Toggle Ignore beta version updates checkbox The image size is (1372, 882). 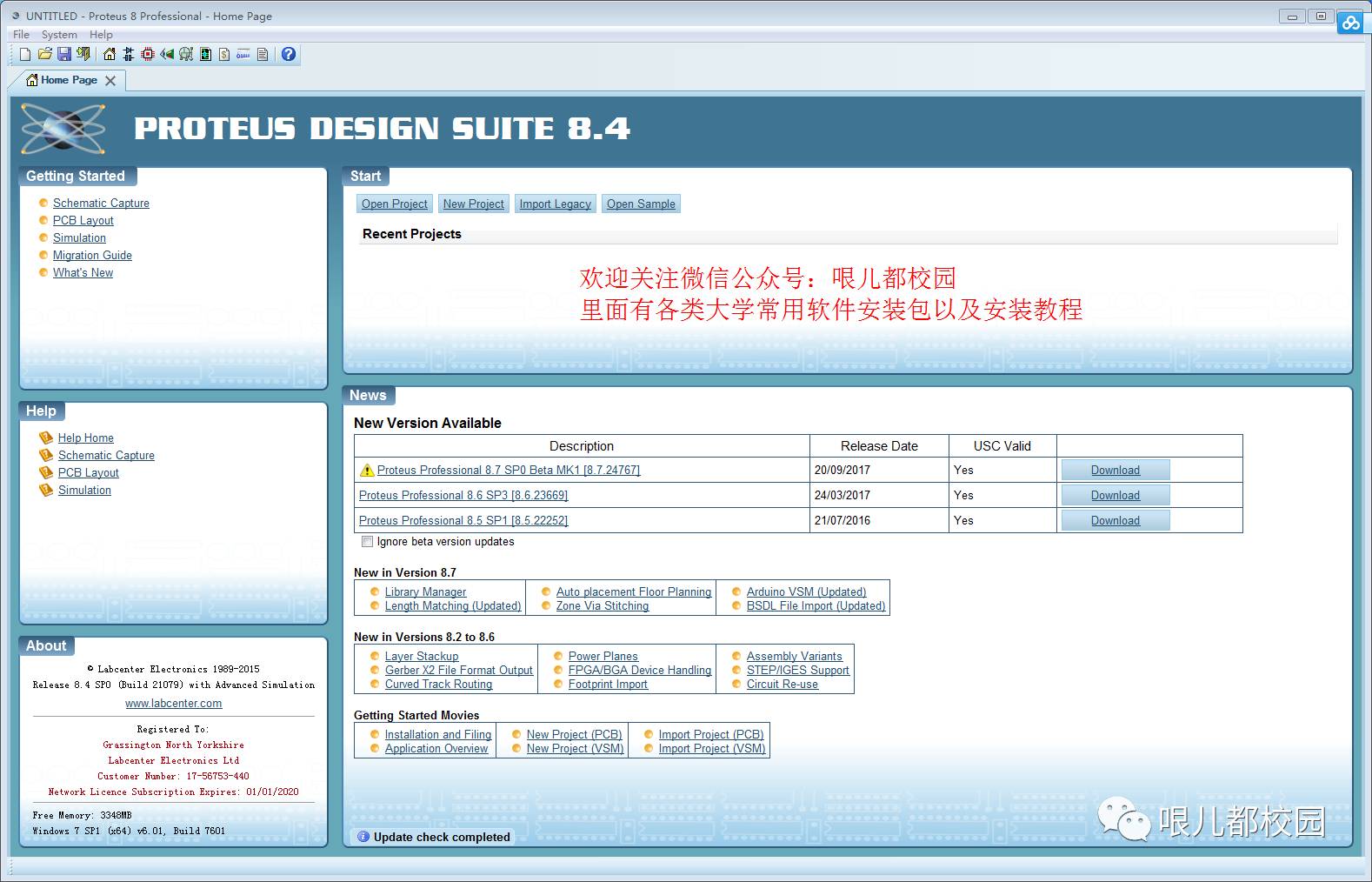(x=367, y=541)
